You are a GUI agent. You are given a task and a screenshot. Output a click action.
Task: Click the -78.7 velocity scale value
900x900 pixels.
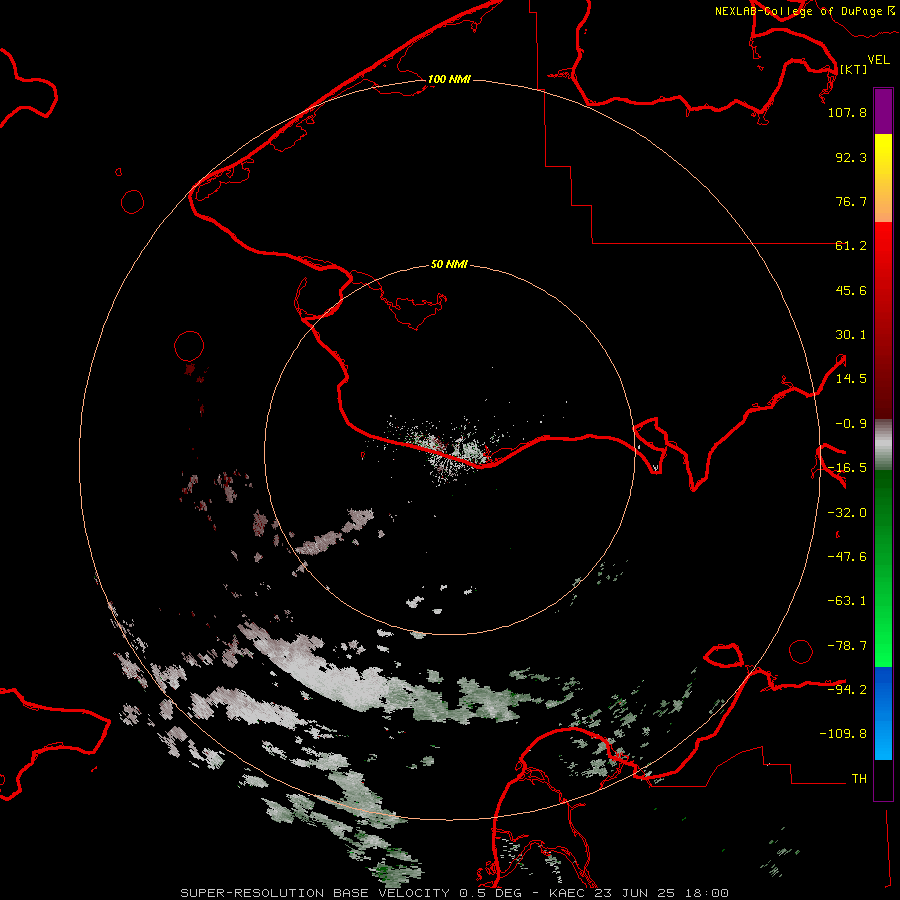847,646
